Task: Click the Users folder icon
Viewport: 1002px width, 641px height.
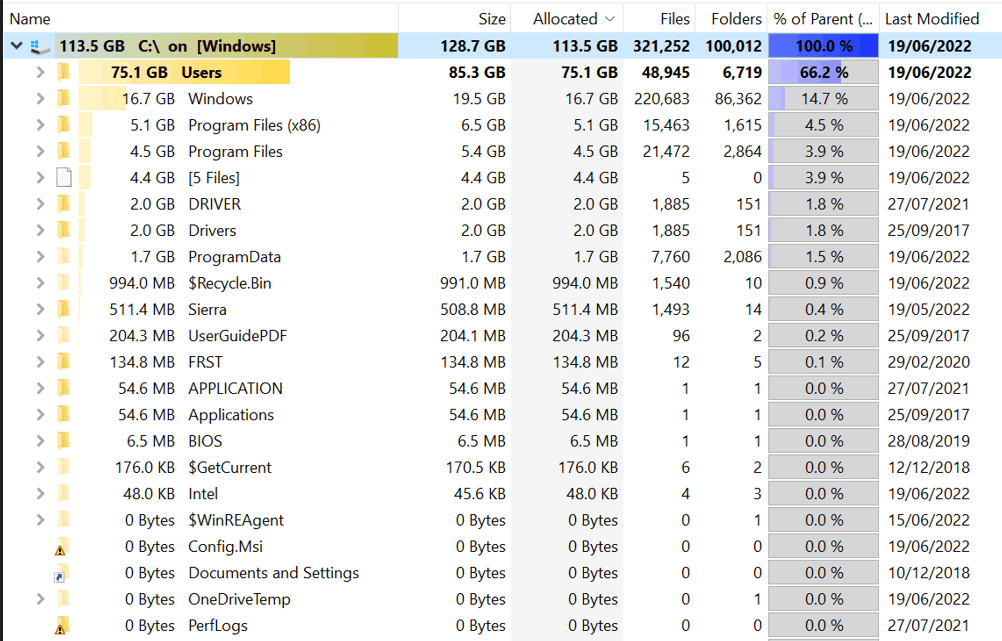Action: (x=63, y=72)
